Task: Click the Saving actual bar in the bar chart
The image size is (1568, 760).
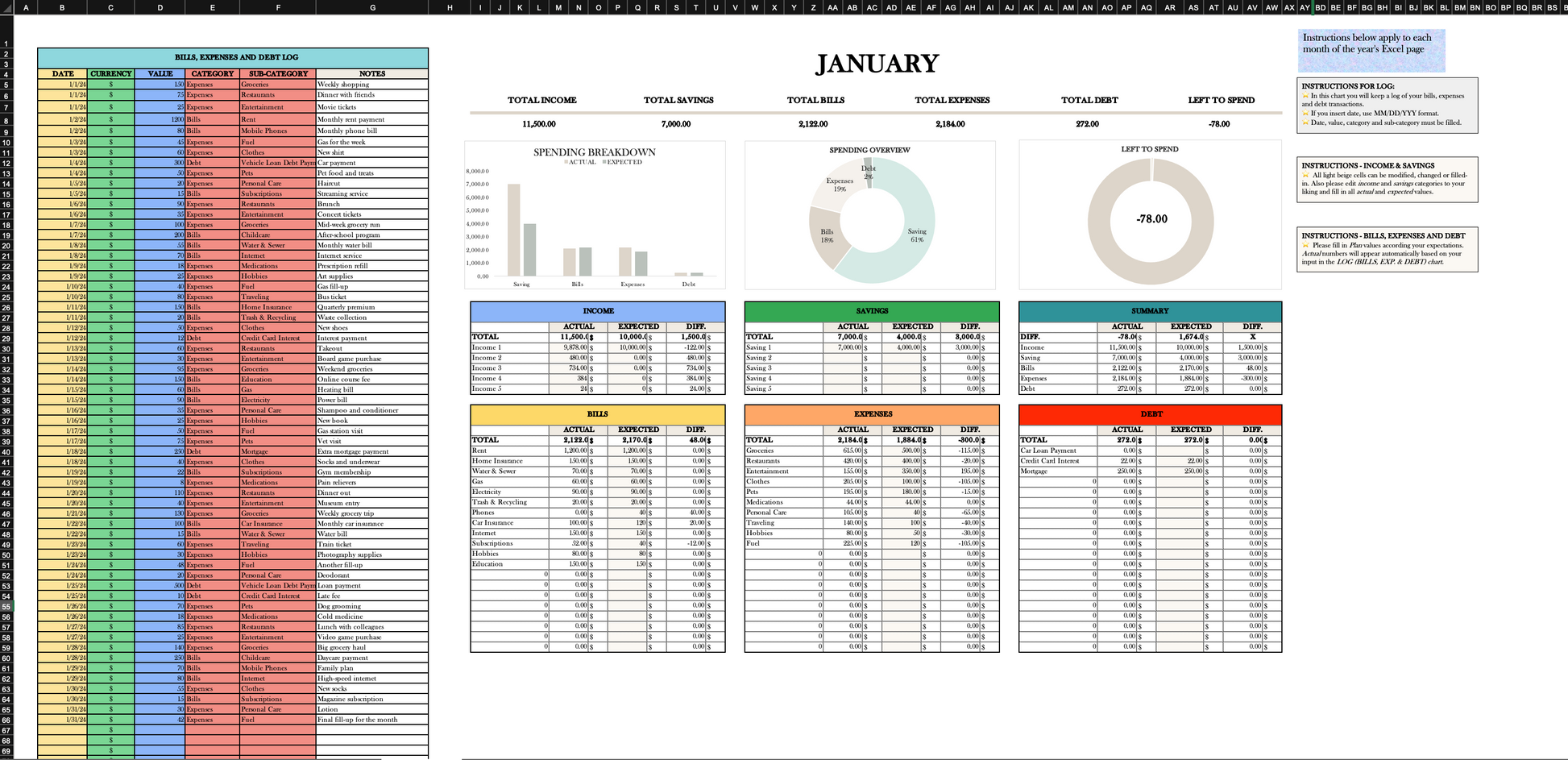Action: [x=513, y=230]
